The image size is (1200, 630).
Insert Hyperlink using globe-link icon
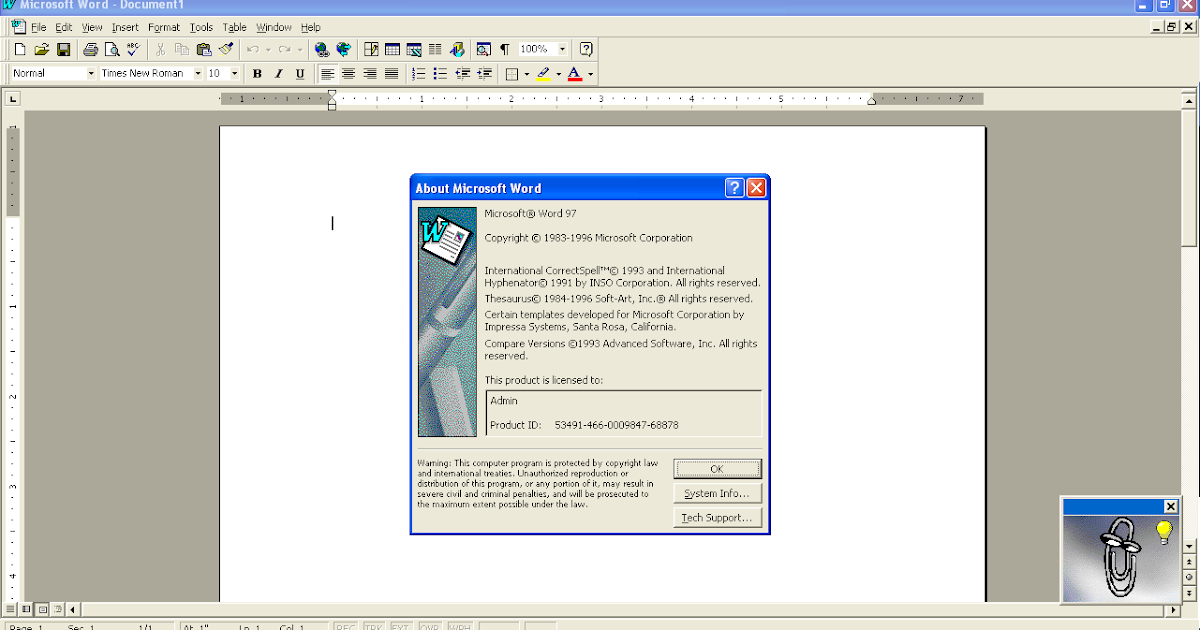321,49
